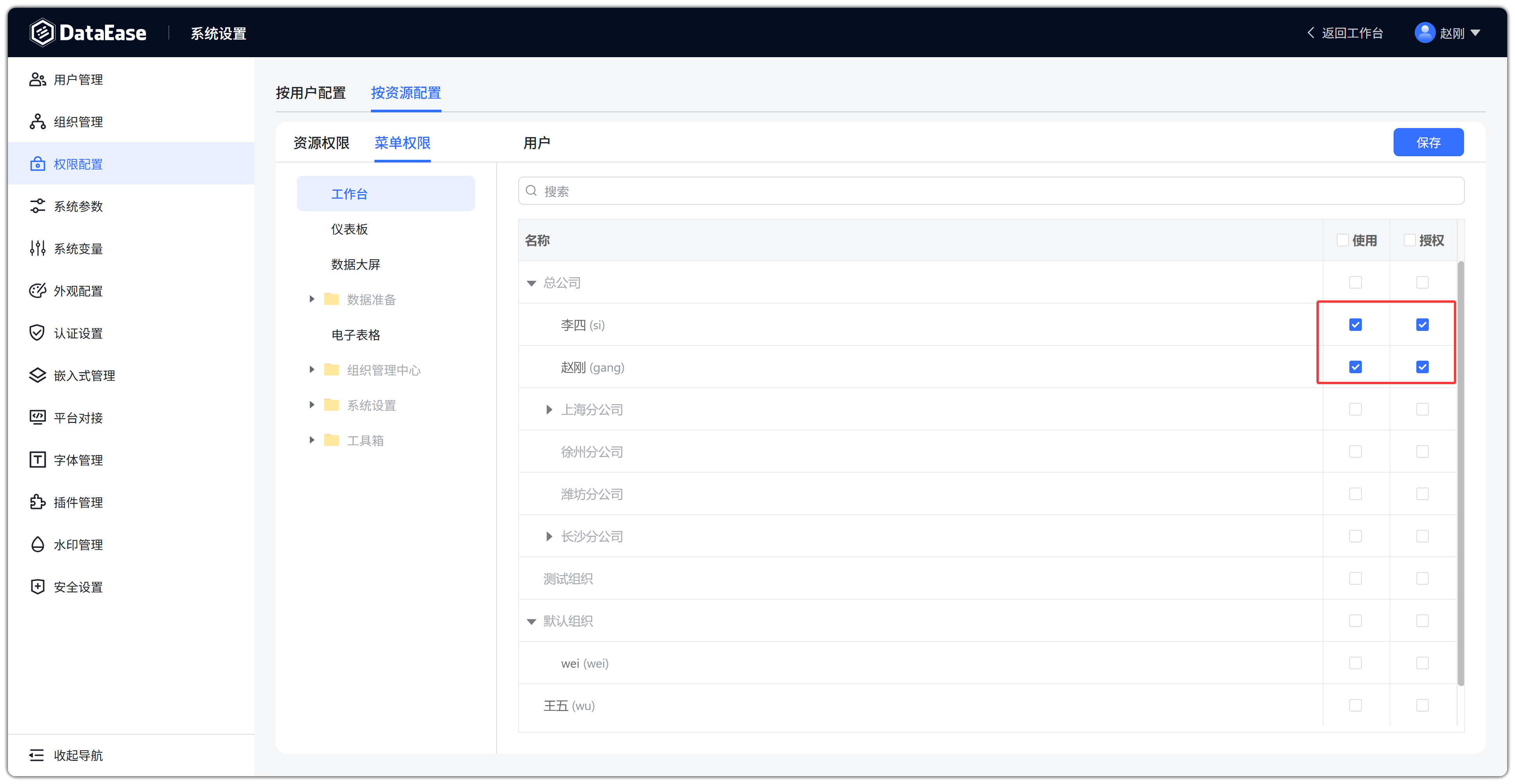This screenshot has width=1515, height=784.
Task: Click the 数据准备 folder icon
Action: pyautogui.click(x=332, y=299)
